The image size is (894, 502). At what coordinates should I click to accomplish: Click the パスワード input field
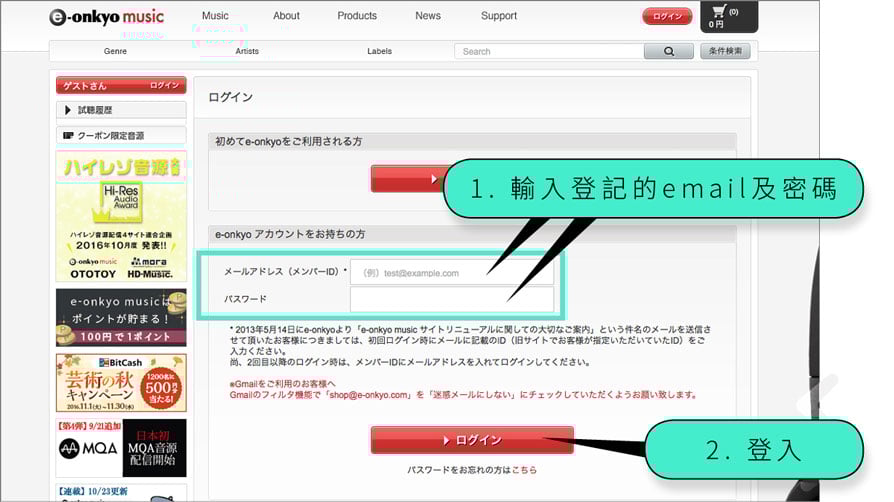(452, 299)
